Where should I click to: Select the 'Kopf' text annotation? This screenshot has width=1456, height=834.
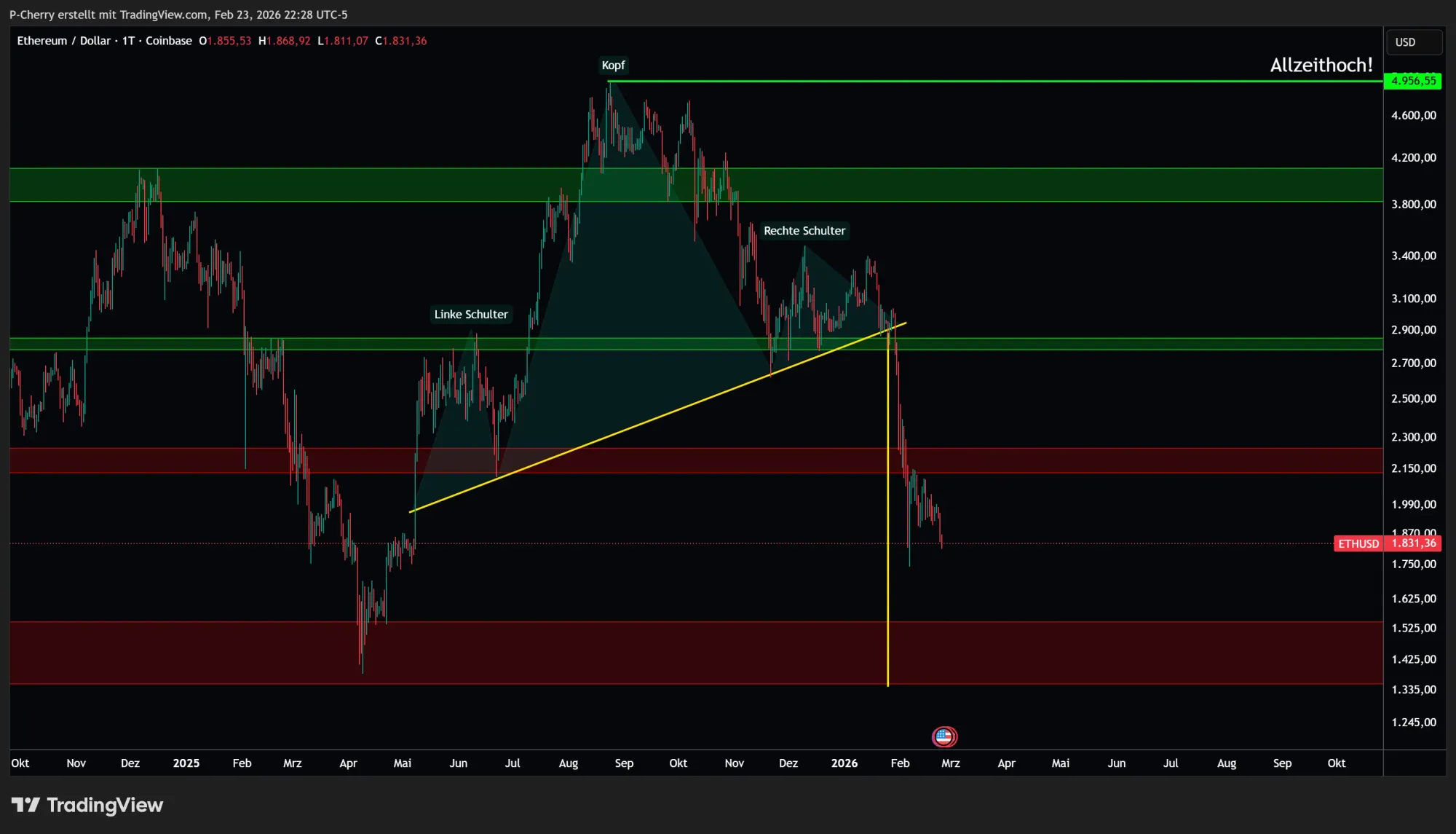pos(613,65)
